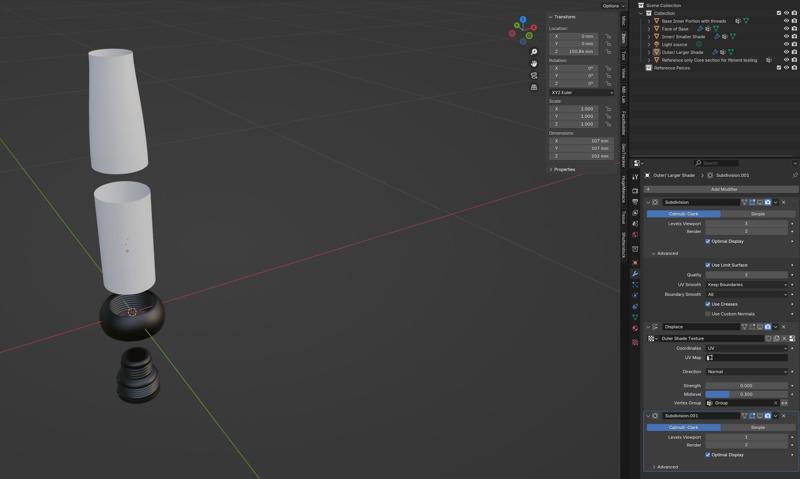This screenshot has height=479, width=800.
Task: Open the Output properties tab icon
Action: click(635, 201)
